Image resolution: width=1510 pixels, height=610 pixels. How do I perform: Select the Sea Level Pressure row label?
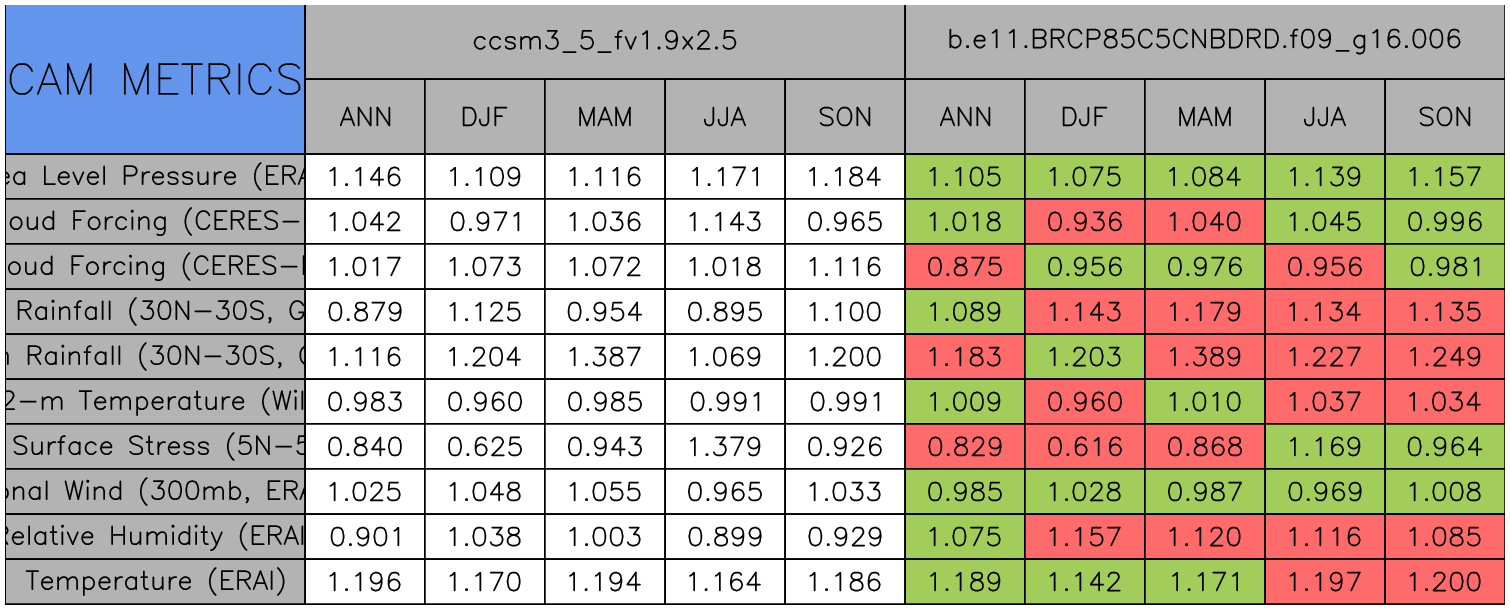tap(155, 177)
